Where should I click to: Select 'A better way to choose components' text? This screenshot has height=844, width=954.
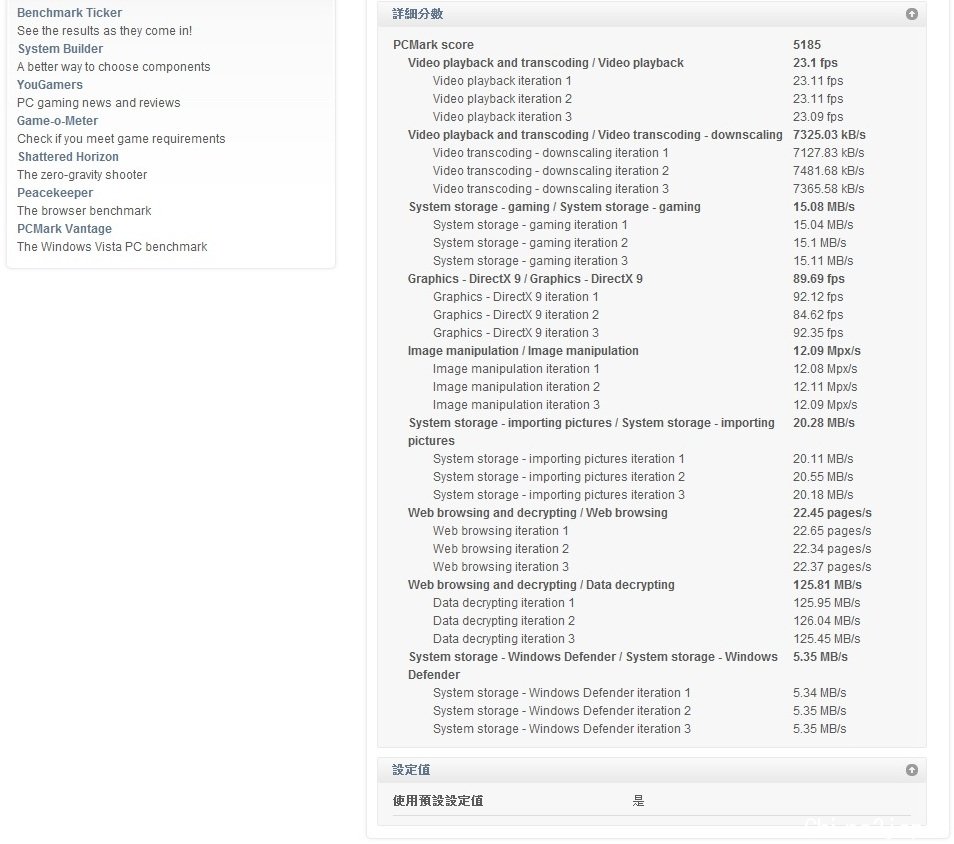(x=114, y=67)
